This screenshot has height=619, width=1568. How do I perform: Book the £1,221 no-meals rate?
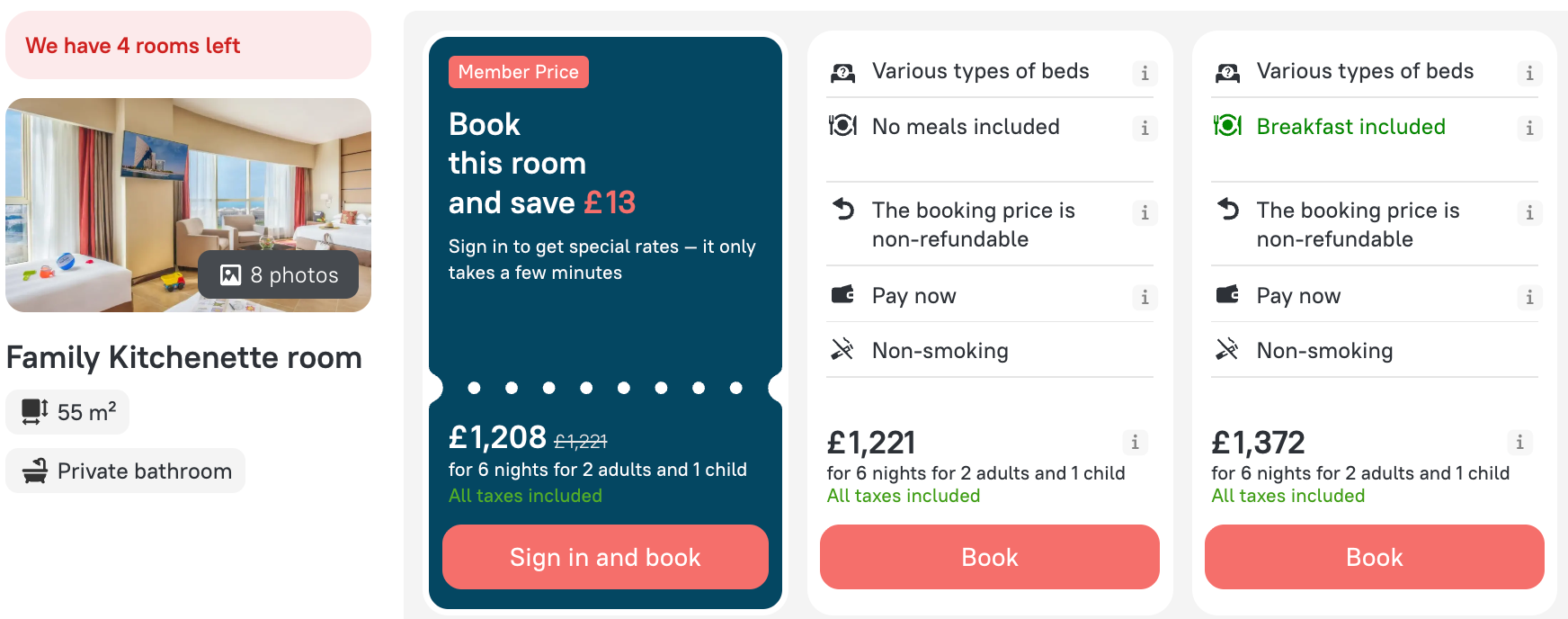coord(990,557)
